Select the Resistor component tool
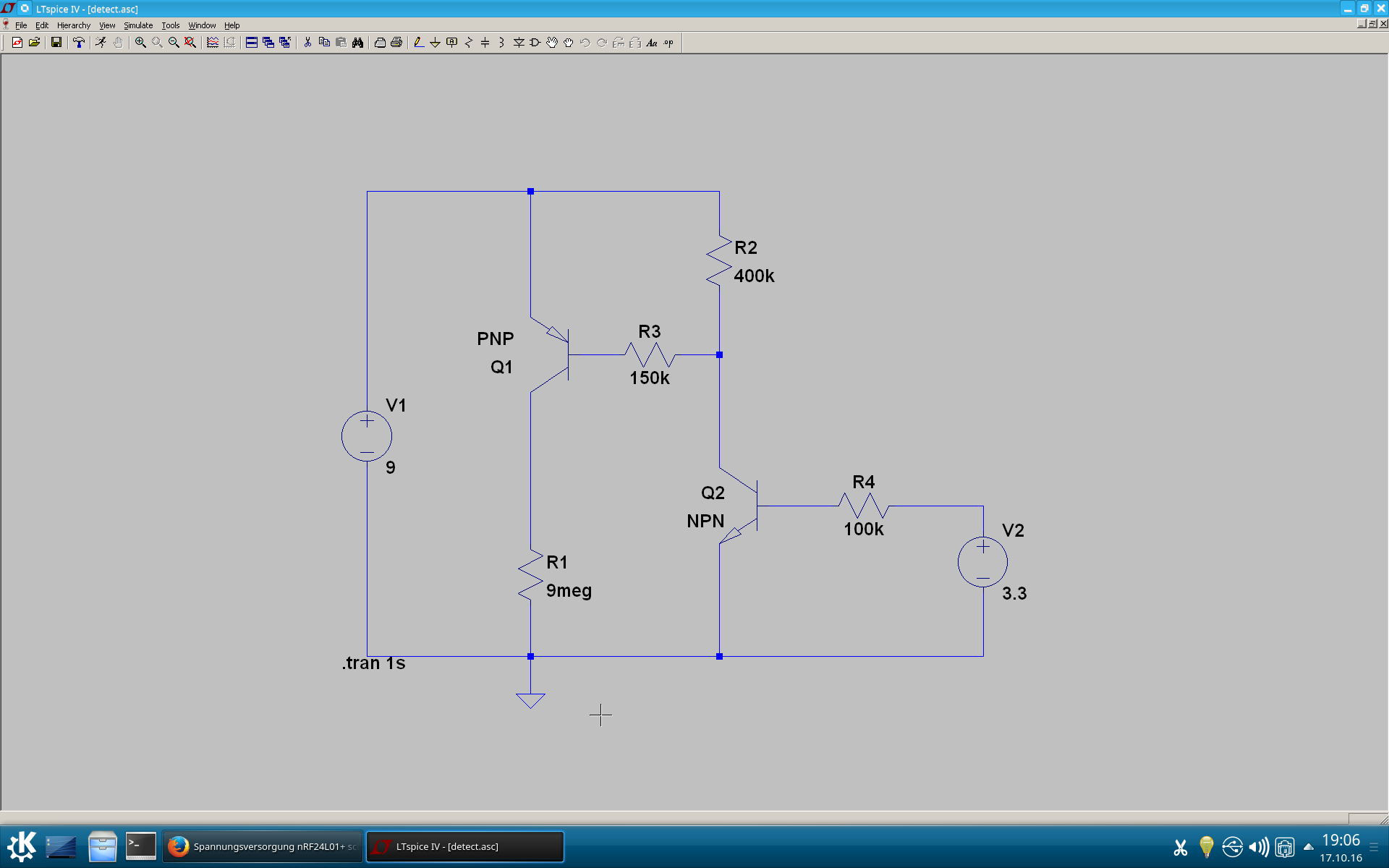1389x868 pixels. coord(468,43)
